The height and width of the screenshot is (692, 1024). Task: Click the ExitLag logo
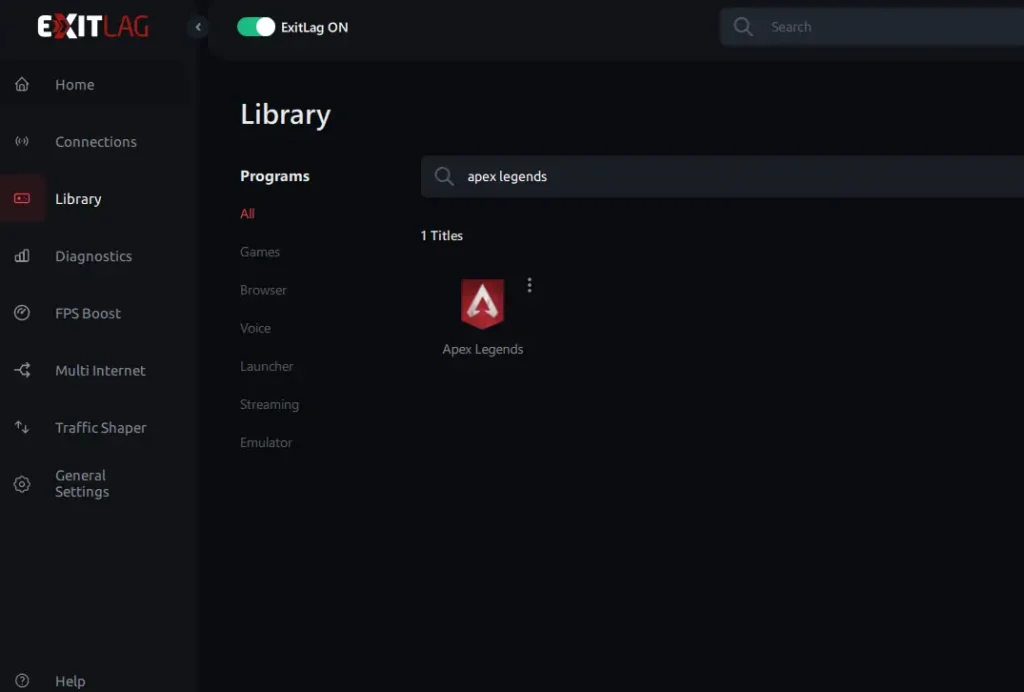pyautogui.click(x=93, y=27)
